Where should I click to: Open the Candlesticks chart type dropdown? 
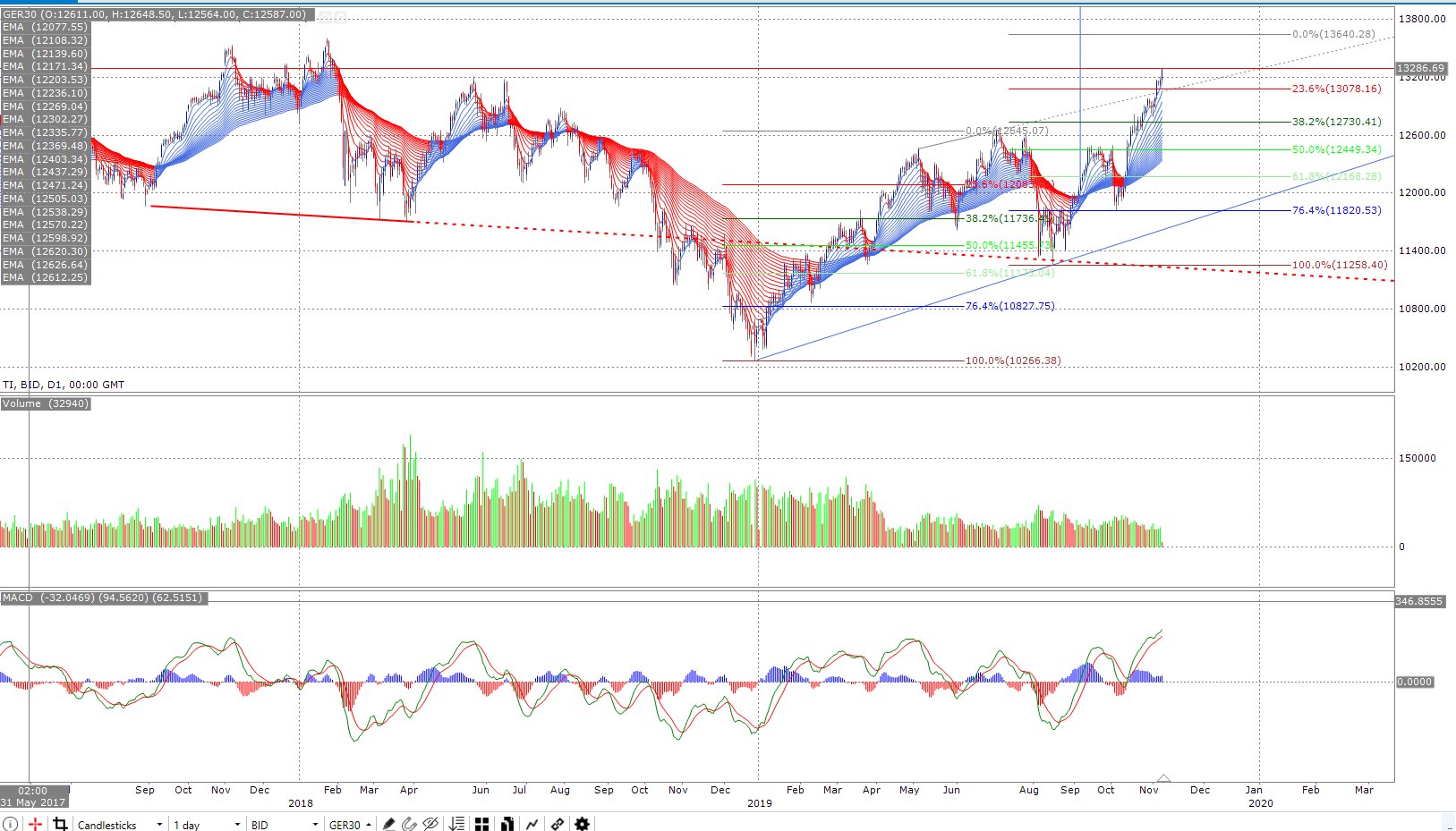click(120, 825)
